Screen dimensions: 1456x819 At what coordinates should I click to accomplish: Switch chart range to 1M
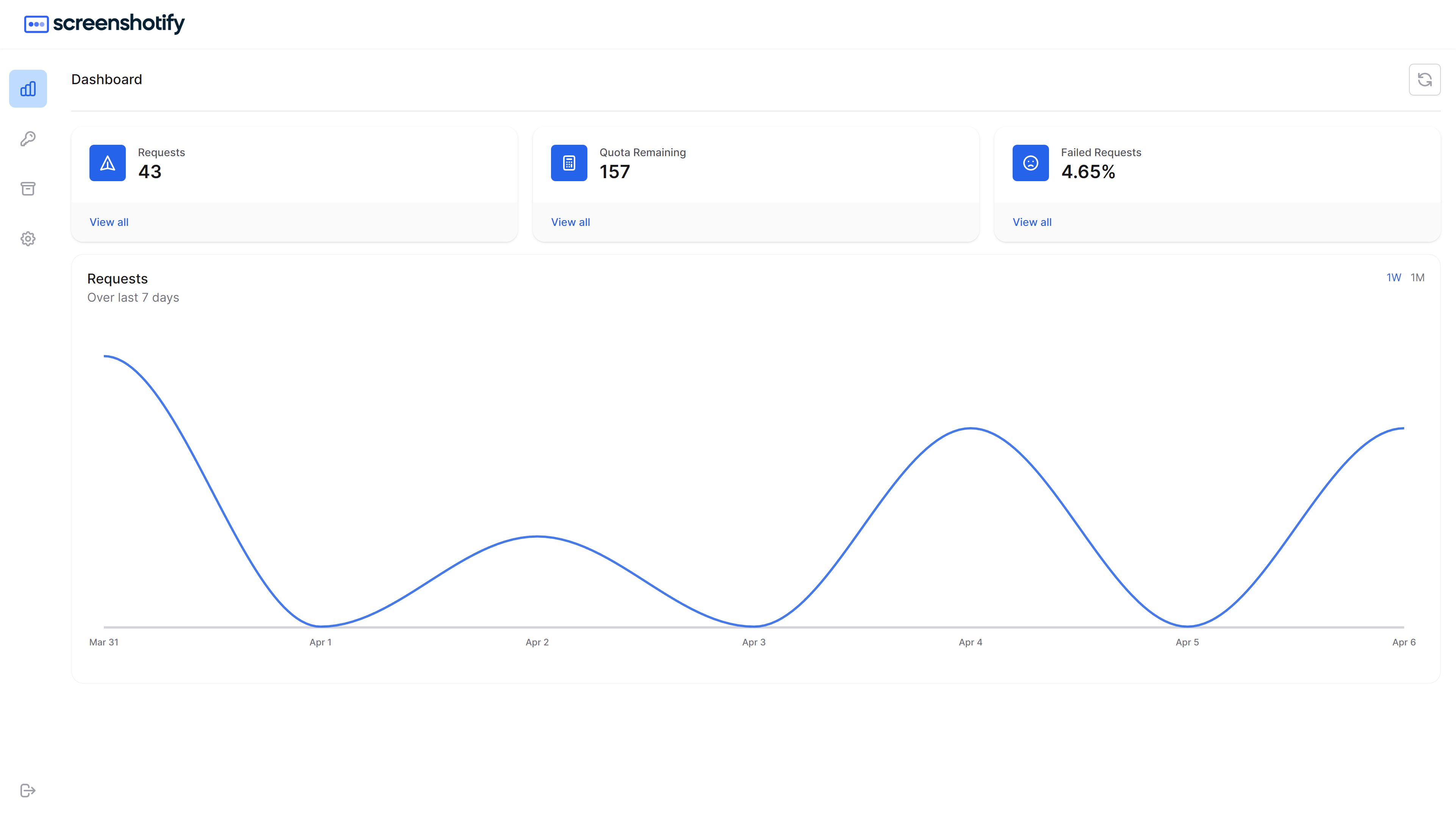tap(1417, 277)
